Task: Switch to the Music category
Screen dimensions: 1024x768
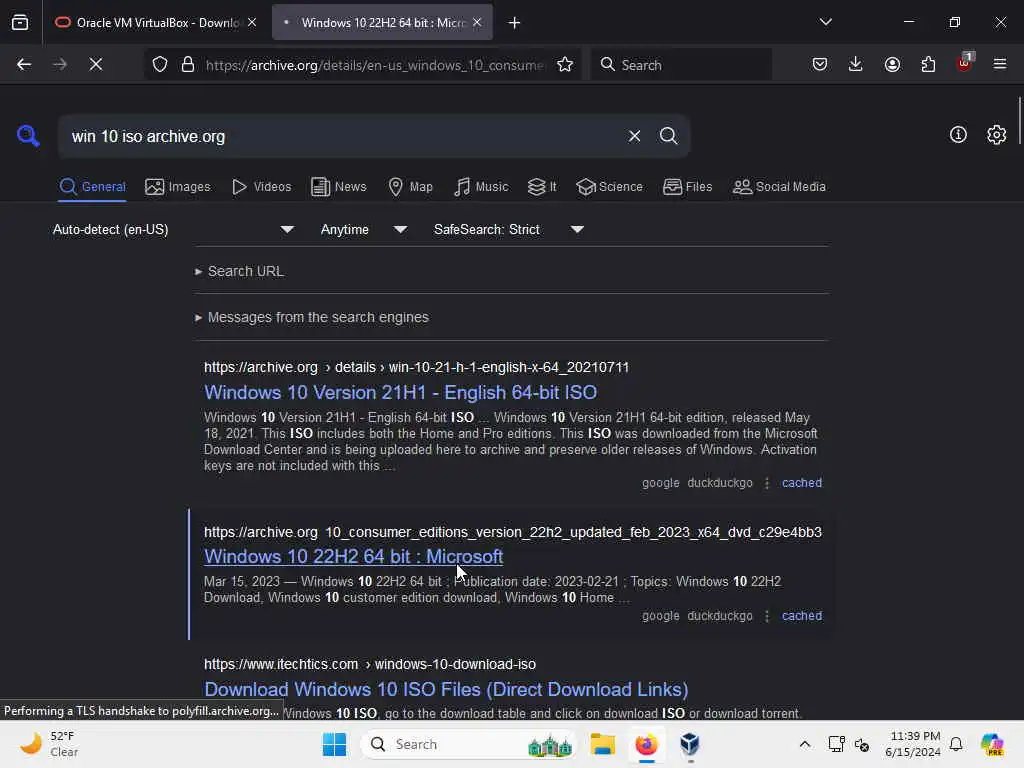Action: [x=481, y=187]
